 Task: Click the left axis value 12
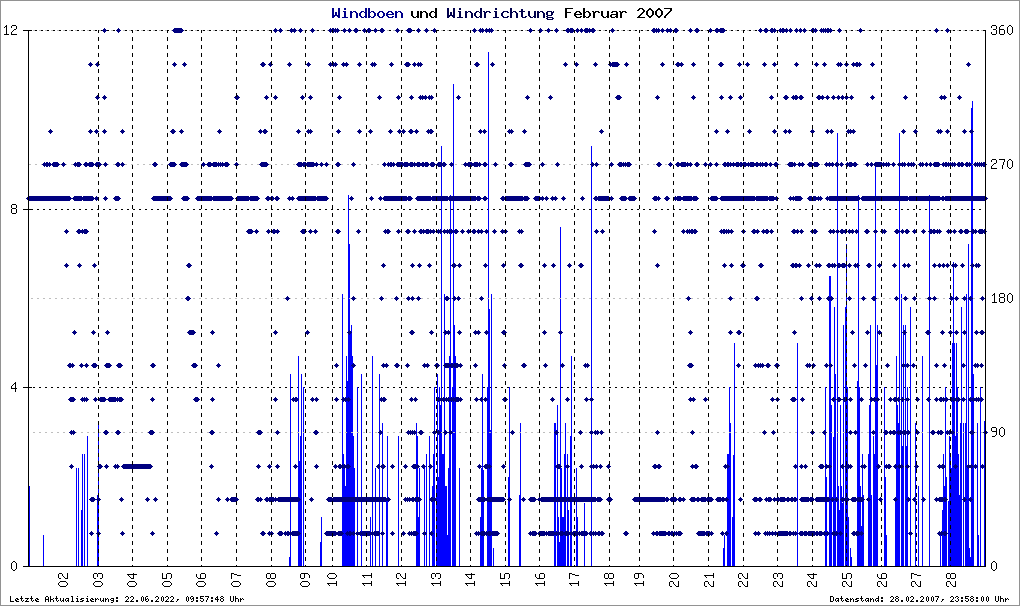point(12,31)
